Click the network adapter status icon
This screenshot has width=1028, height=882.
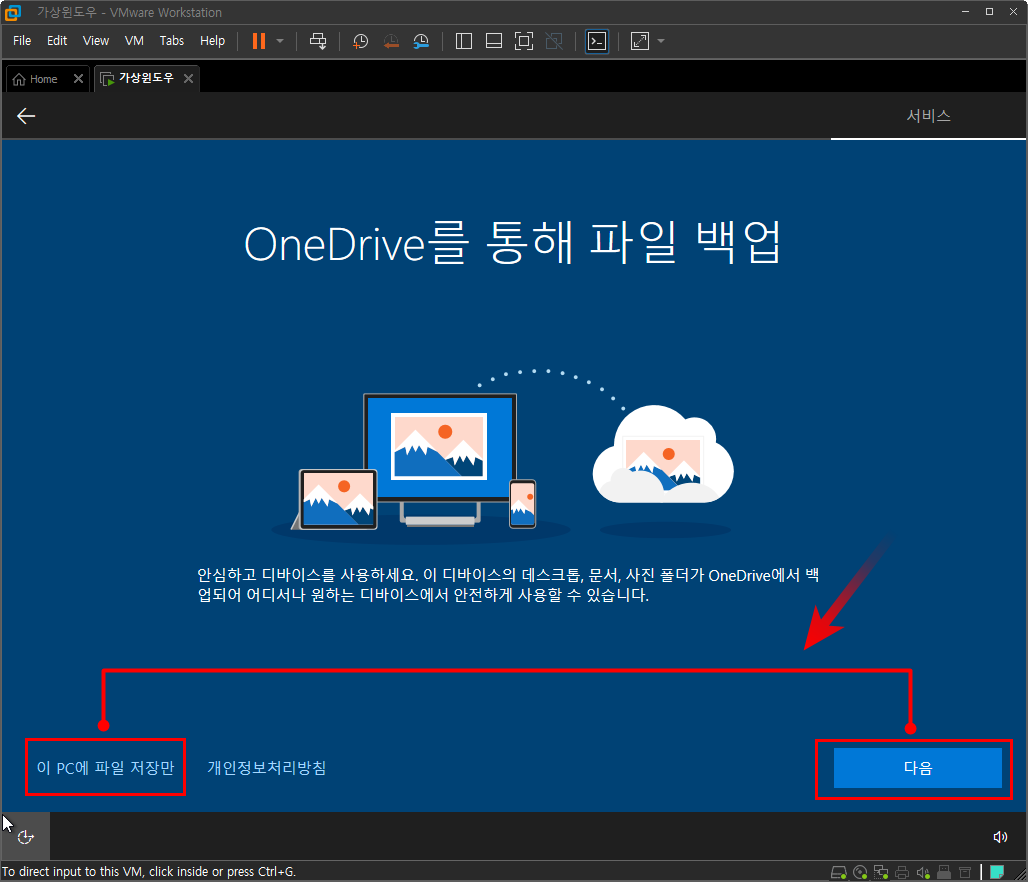pos(881,872)
